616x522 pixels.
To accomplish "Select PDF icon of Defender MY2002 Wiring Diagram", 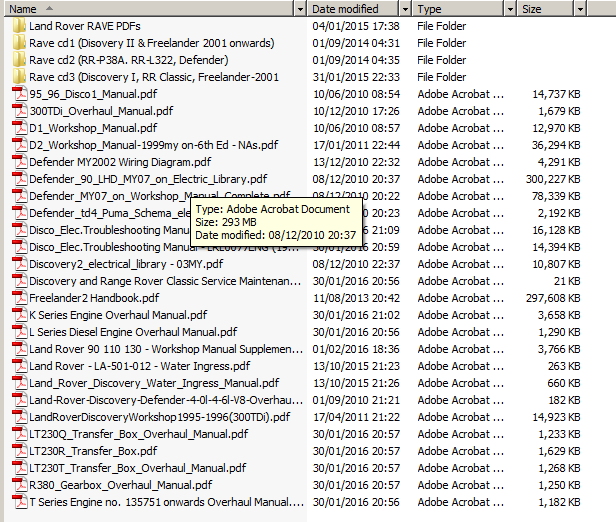I will [x=19, y=162].
